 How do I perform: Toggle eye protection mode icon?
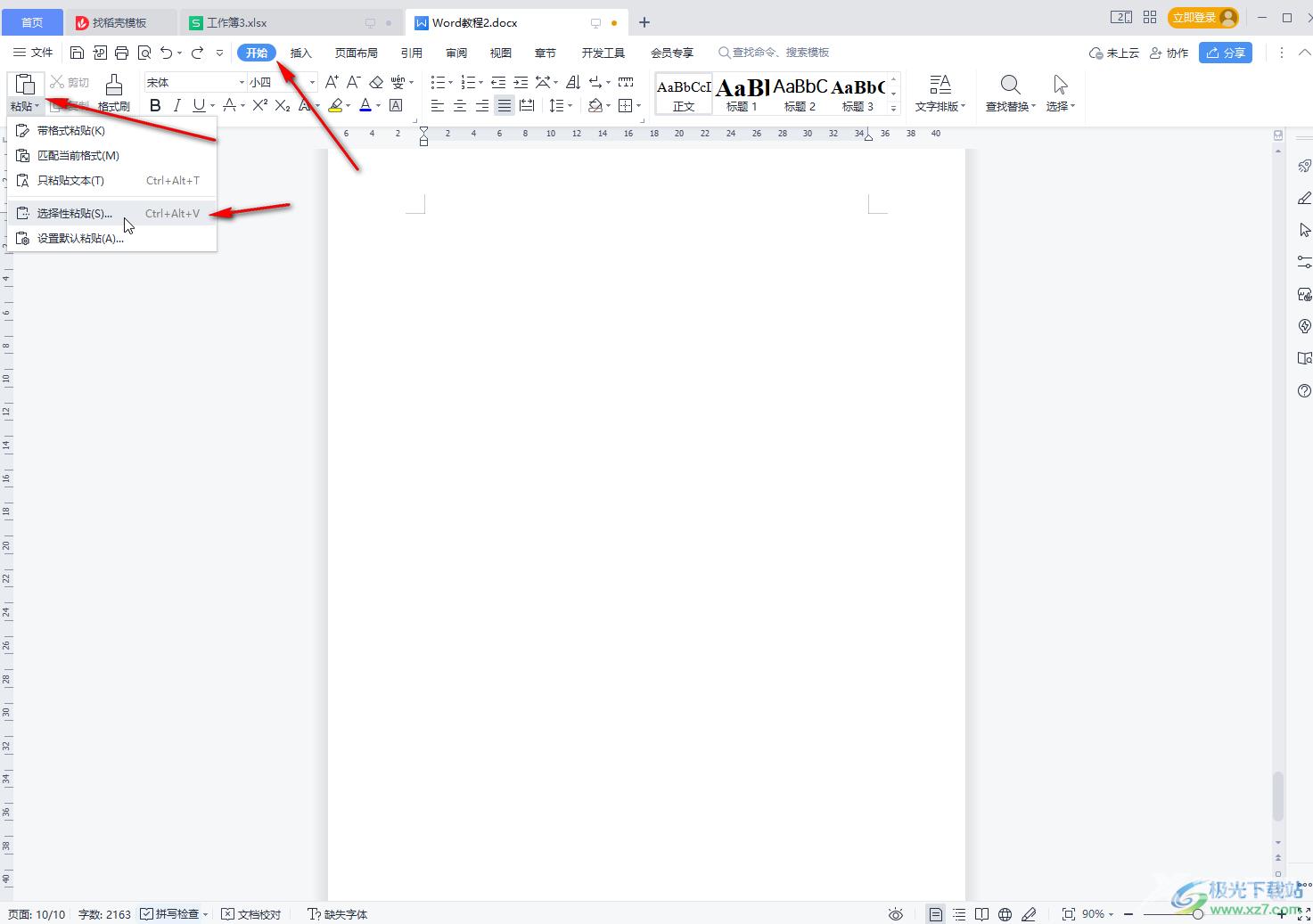click(x=896, y=914)
